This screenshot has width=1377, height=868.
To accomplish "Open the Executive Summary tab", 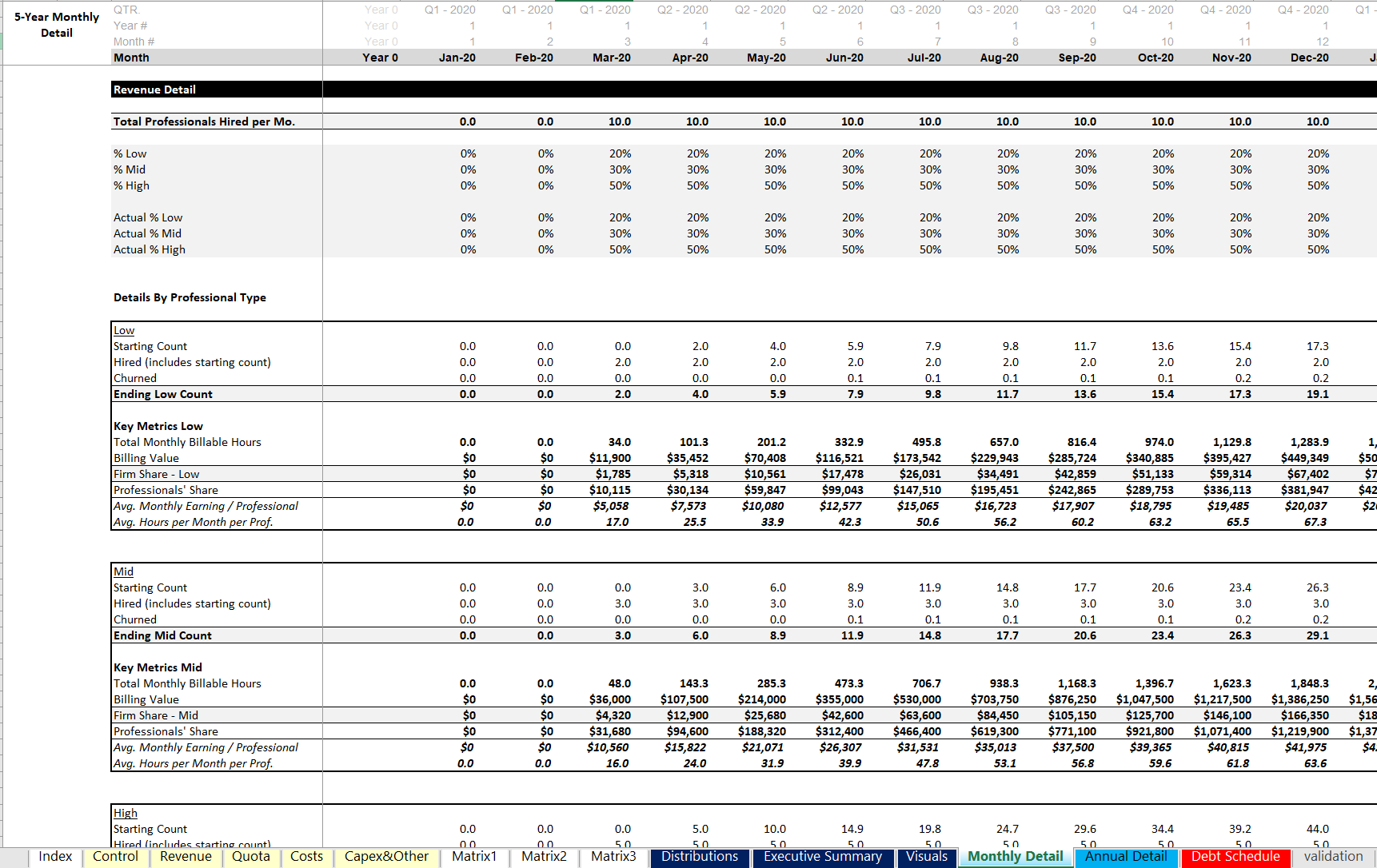I will pyautogui.click(x=822, y=857).
